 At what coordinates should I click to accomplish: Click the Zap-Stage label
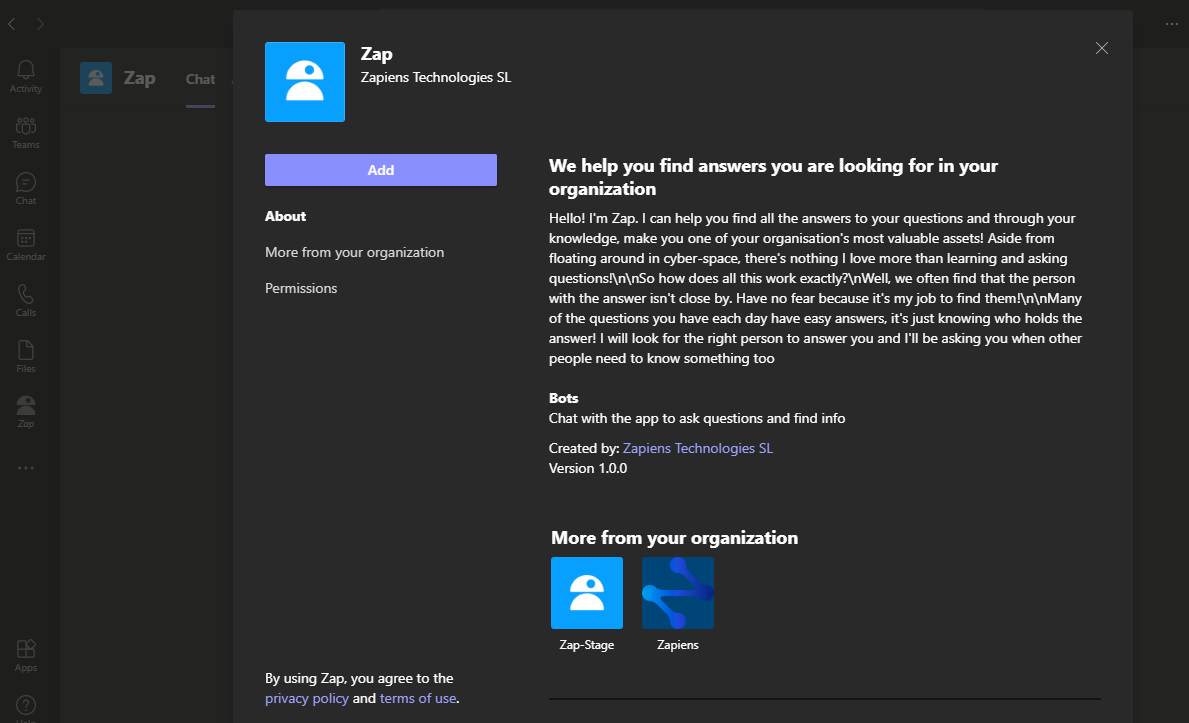(x=587, y=645)
